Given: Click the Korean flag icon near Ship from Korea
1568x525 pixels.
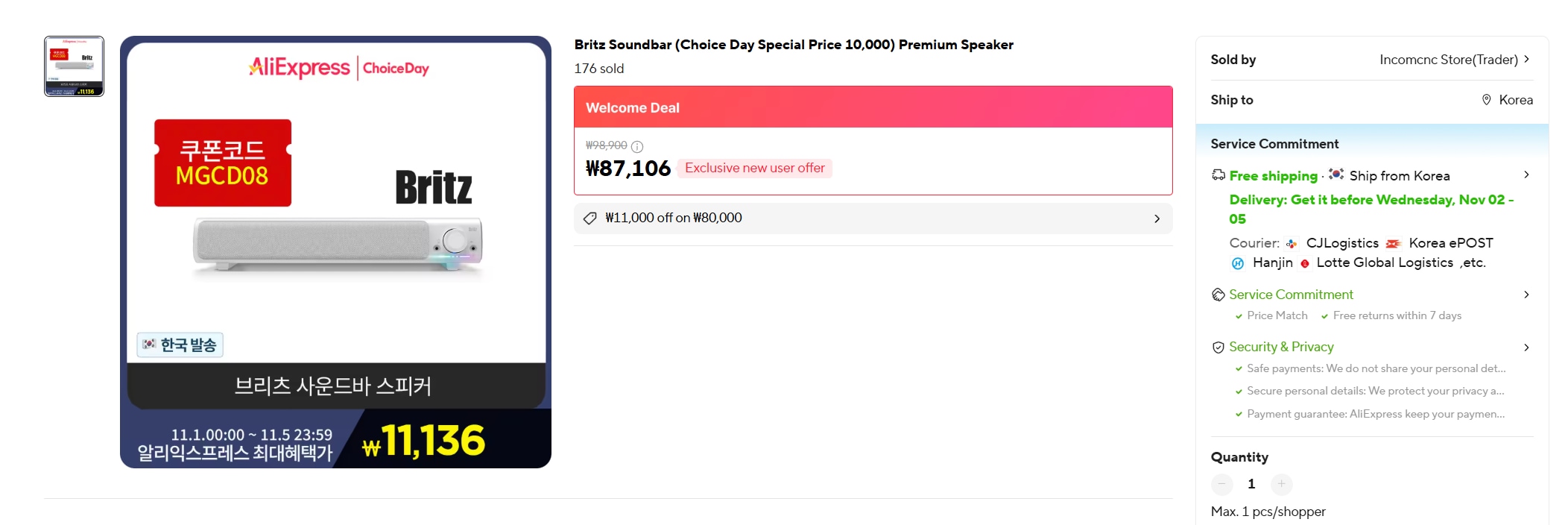Looking at the screenshot, I should (1336, 175).
